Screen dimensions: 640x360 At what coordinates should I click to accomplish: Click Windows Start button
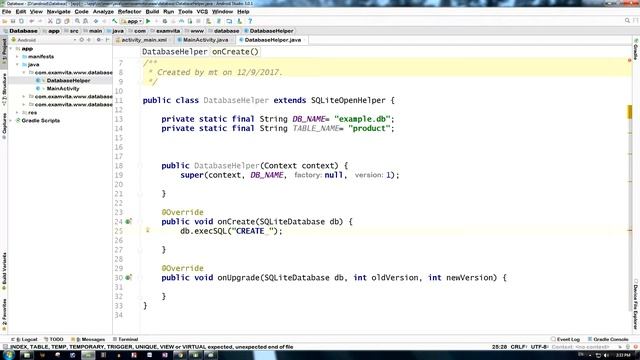point(9,355)
